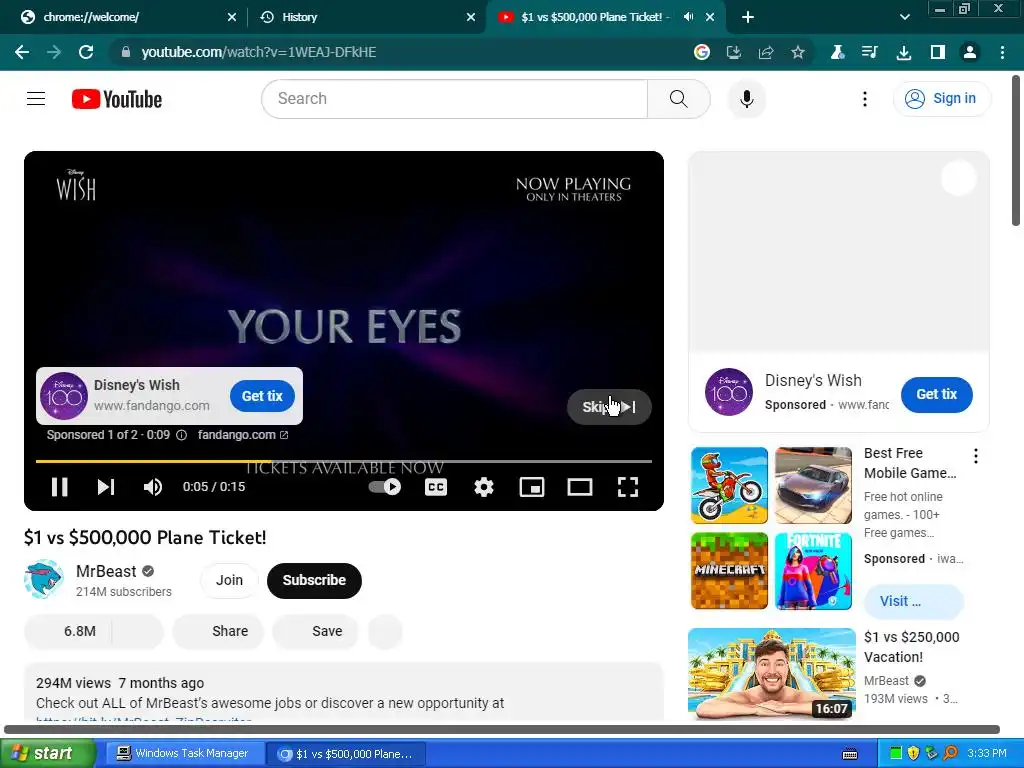Go back in browser
The image size is (1024, 768).
[22, 52]
